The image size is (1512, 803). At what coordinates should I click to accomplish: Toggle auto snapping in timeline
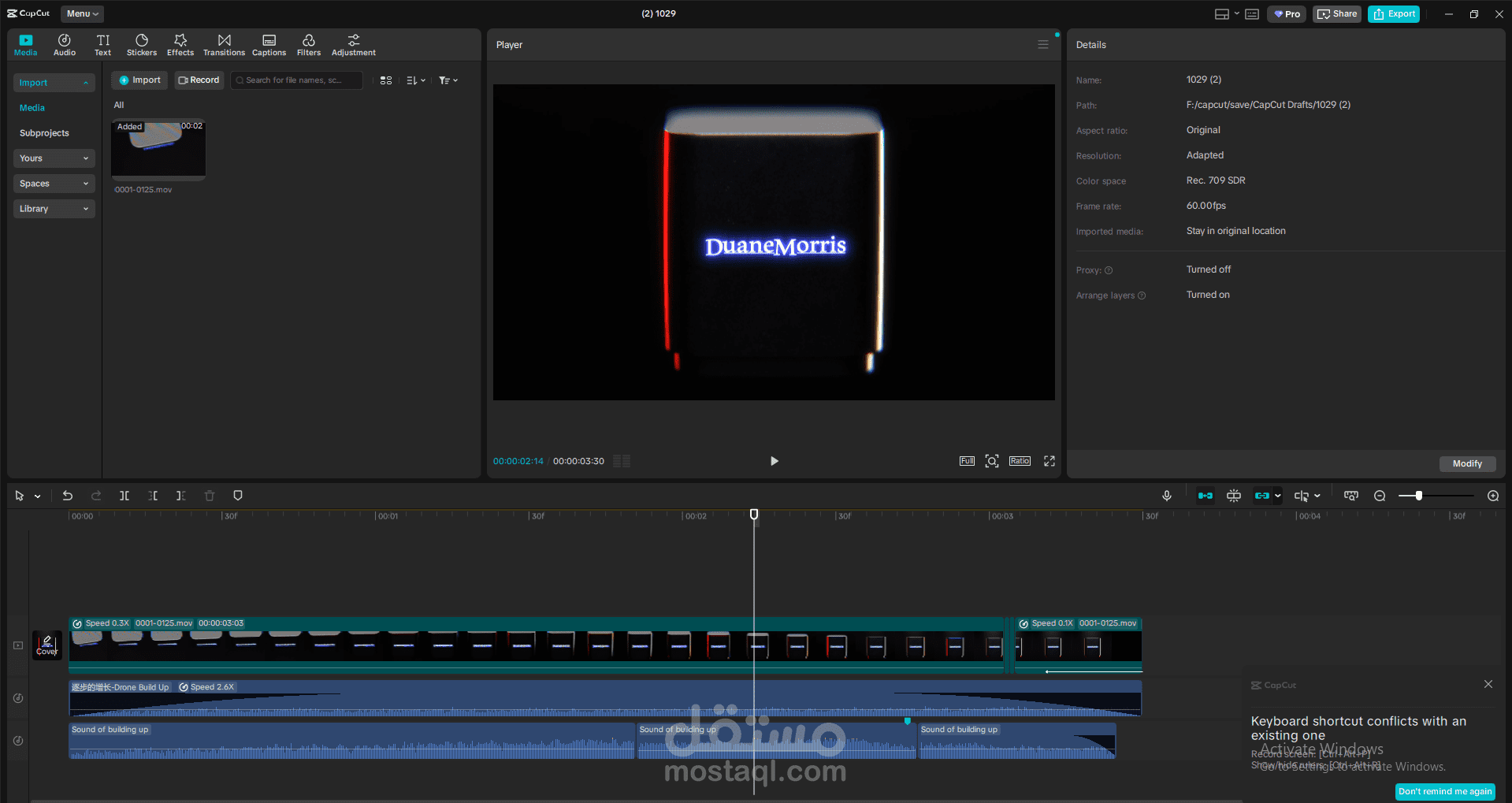pyautogui.click(x=1234, y=496)
